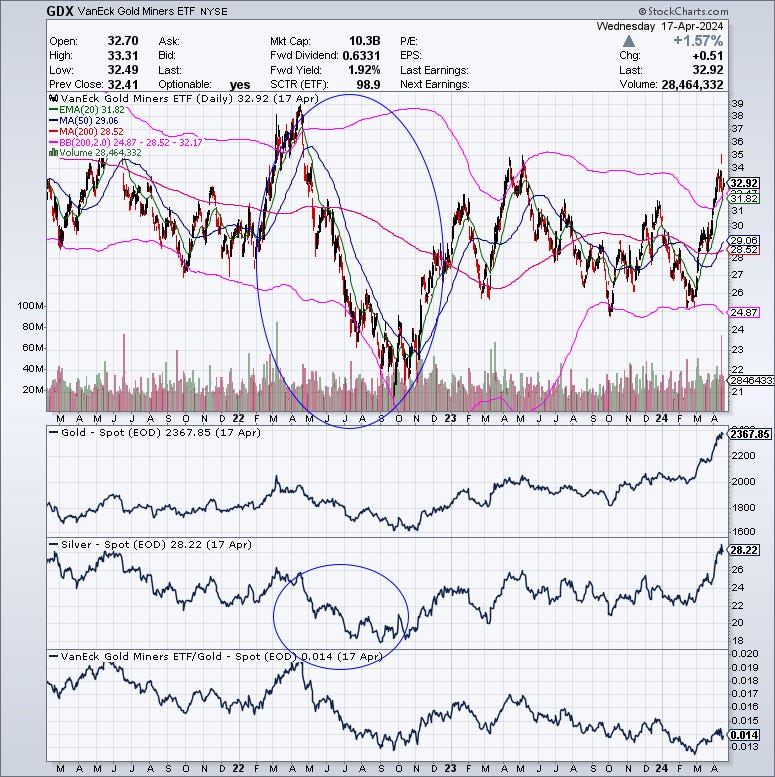Click the Prev Close value 32.41
Screen dimensions: 775x777
point(123,84)
